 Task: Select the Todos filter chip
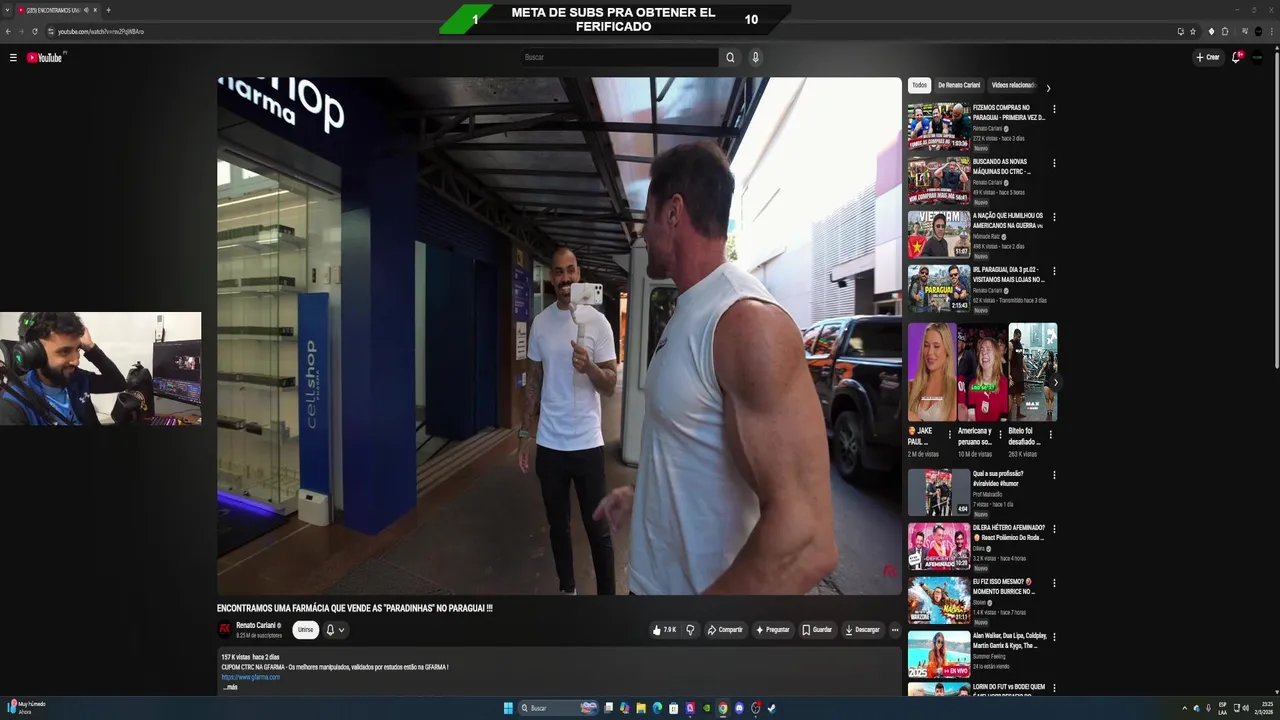click(919, 85)
